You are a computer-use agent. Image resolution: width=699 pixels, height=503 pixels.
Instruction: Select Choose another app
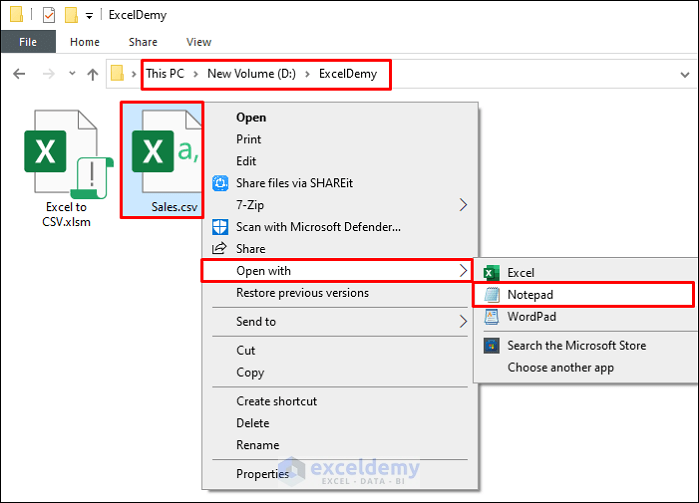560,367
